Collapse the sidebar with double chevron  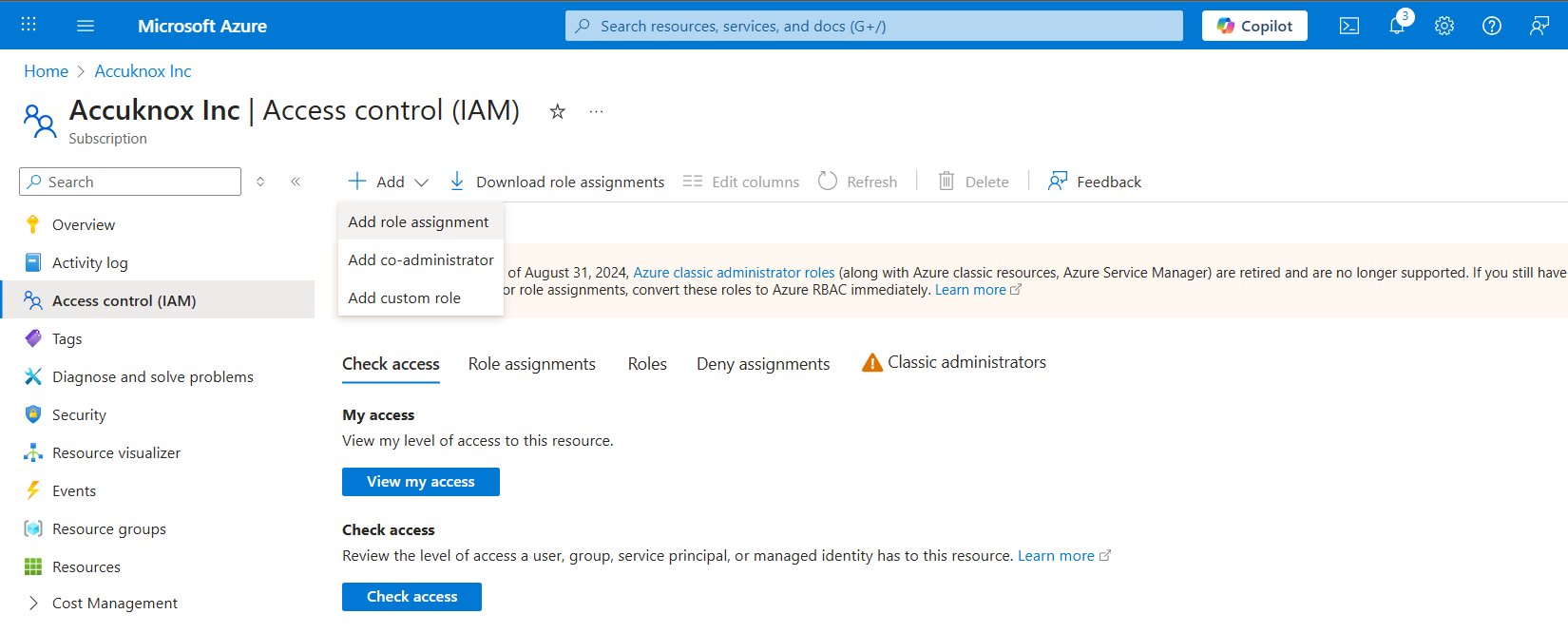296,182
